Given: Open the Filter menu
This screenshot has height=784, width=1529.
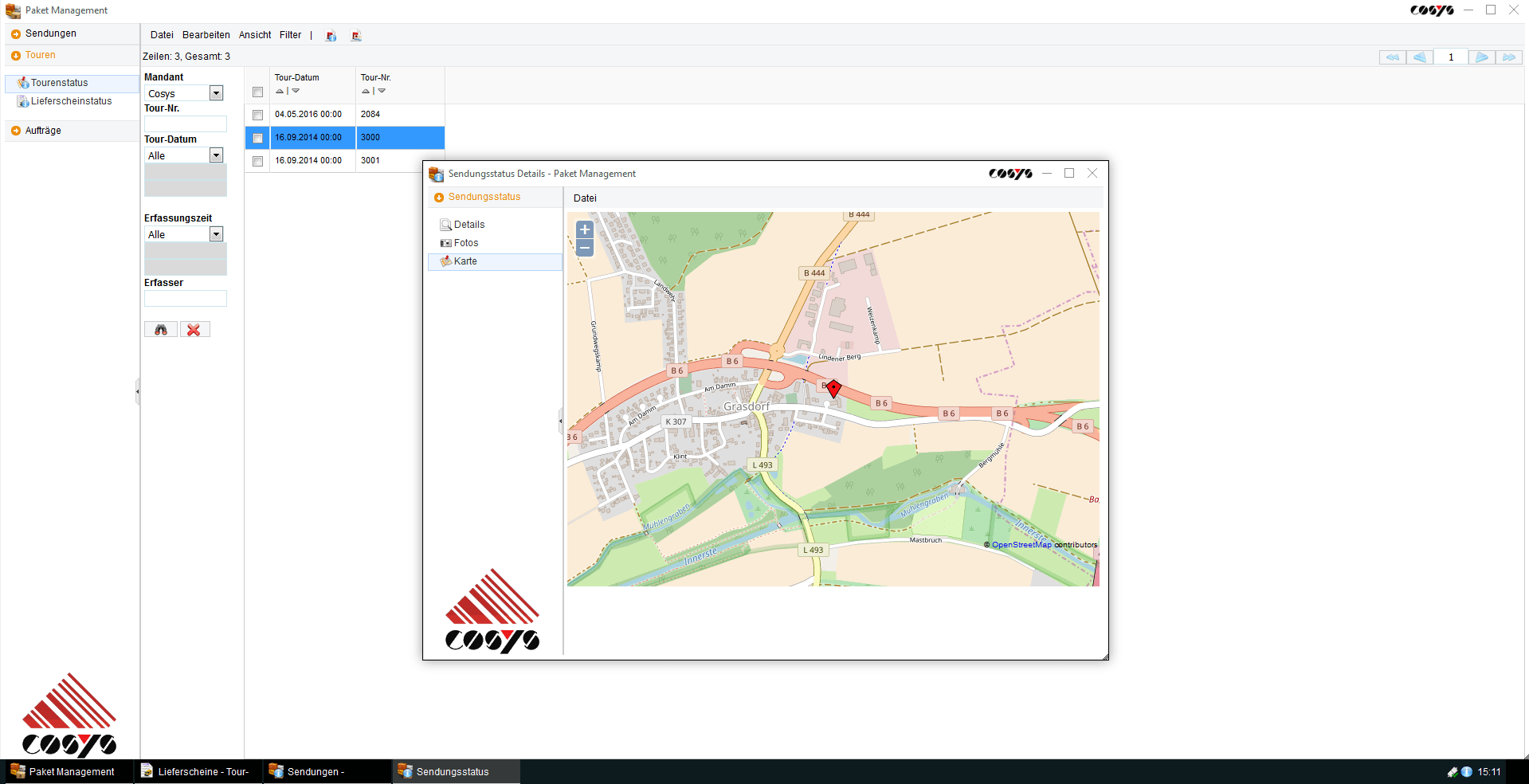Looking at the screenshot, I should (290, 35).
